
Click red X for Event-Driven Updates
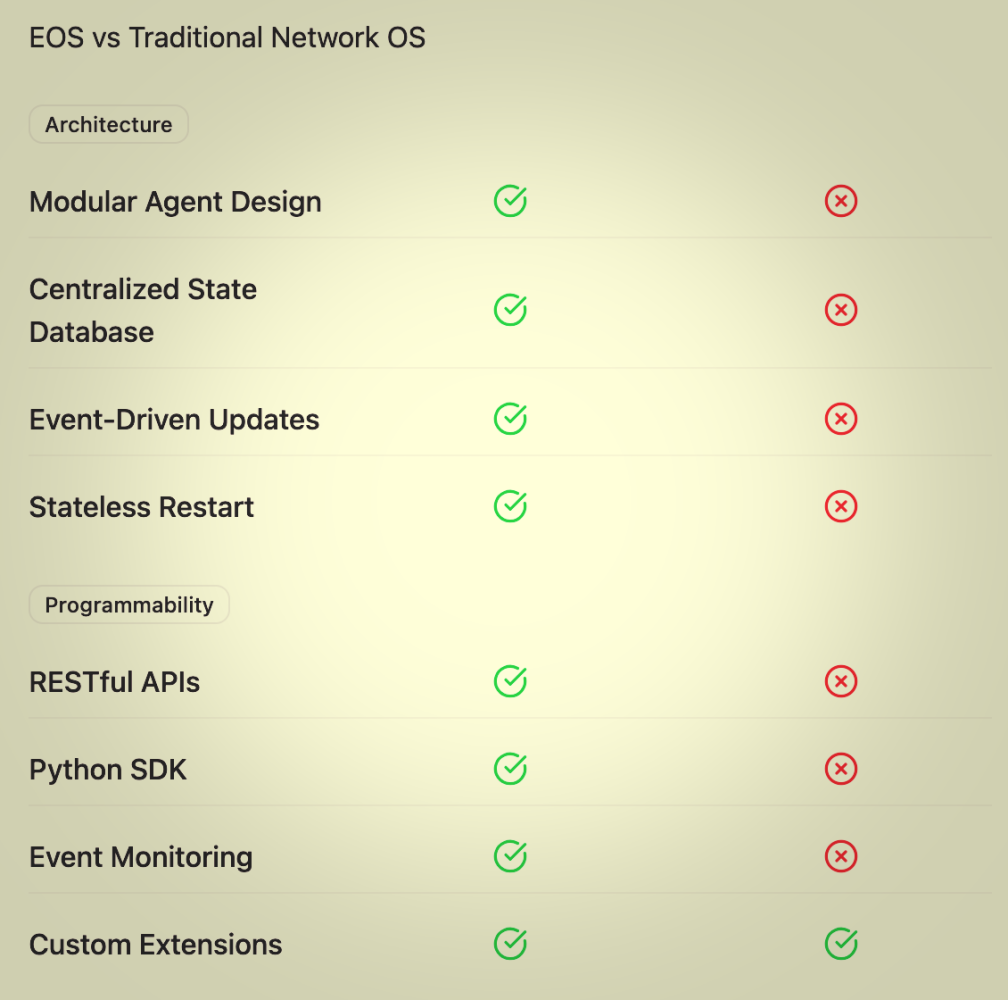(841, 419)
